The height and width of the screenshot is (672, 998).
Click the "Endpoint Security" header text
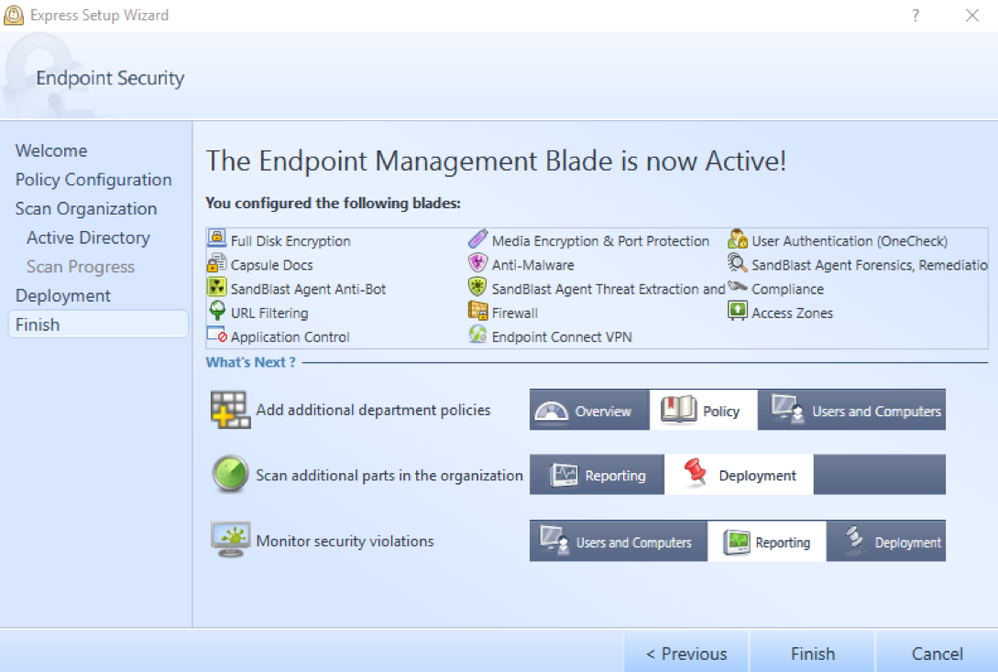point(110,78)
